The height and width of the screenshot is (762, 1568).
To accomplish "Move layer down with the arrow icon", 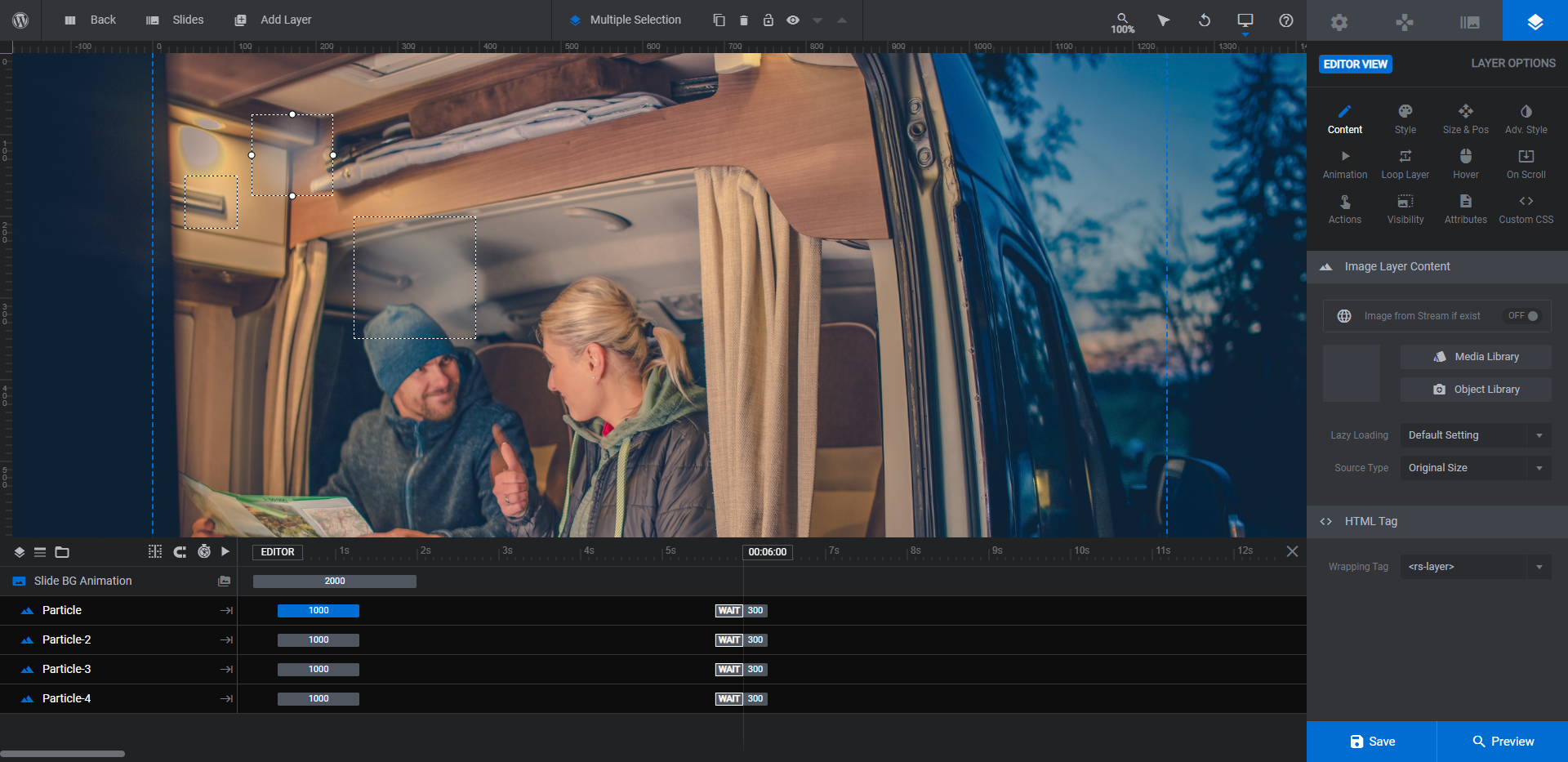I will coord(817,20).
